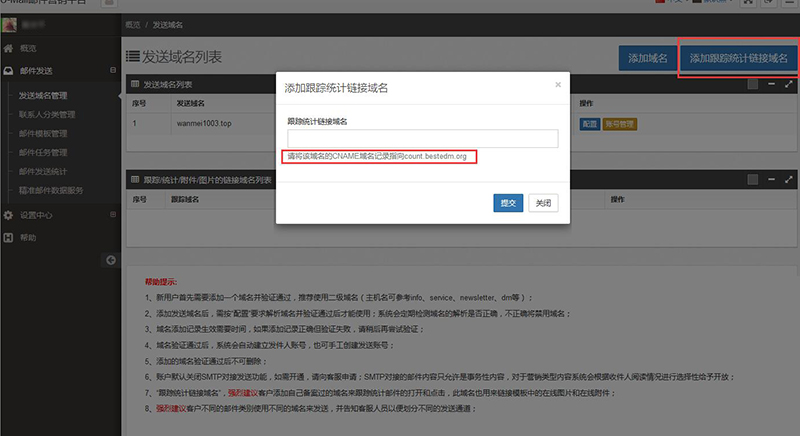
Task: Expand the 设置中心 submenu
Action: tap(113, 215)
